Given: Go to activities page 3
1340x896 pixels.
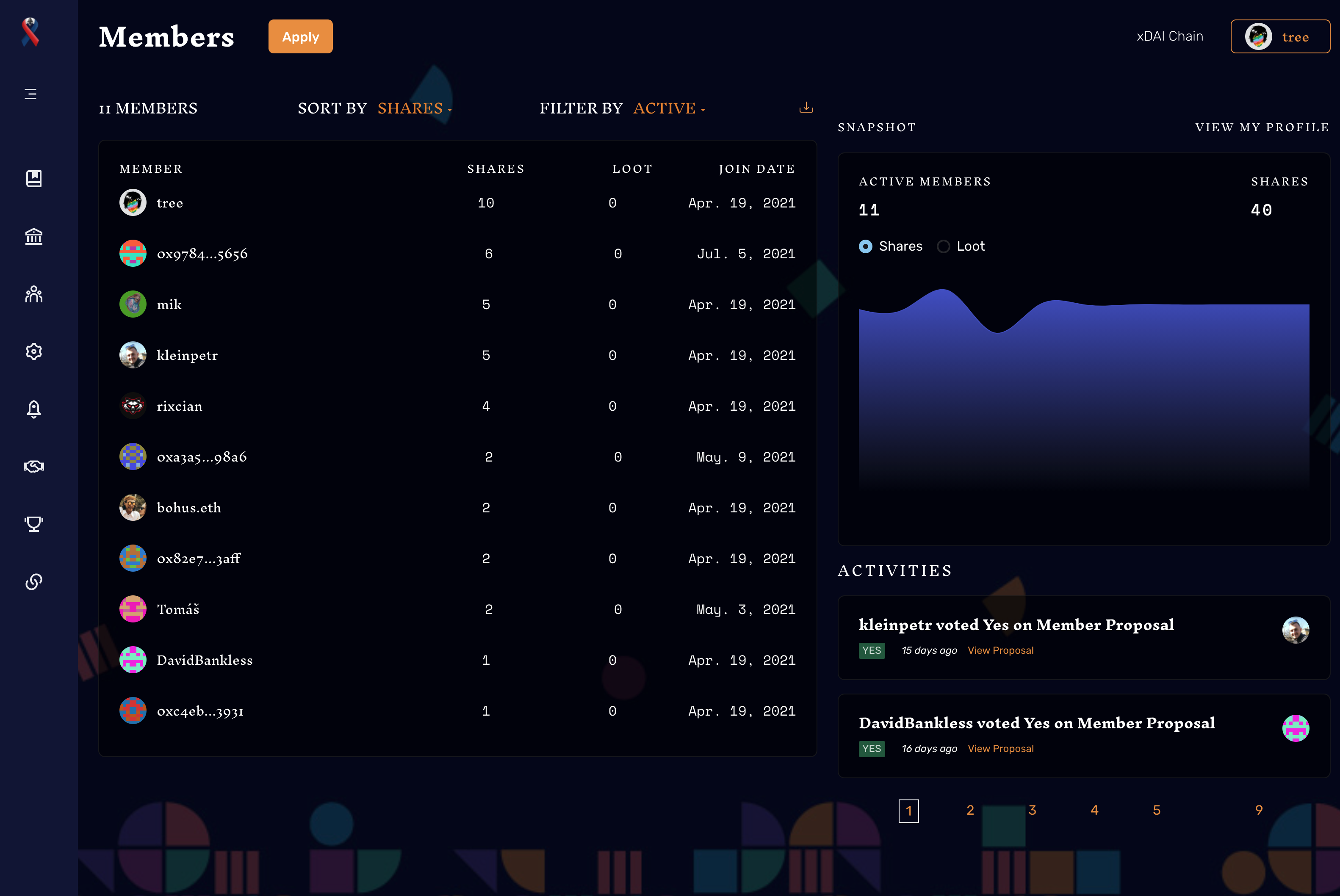Looking at the screenshot, I should (x=1033, y=810).
